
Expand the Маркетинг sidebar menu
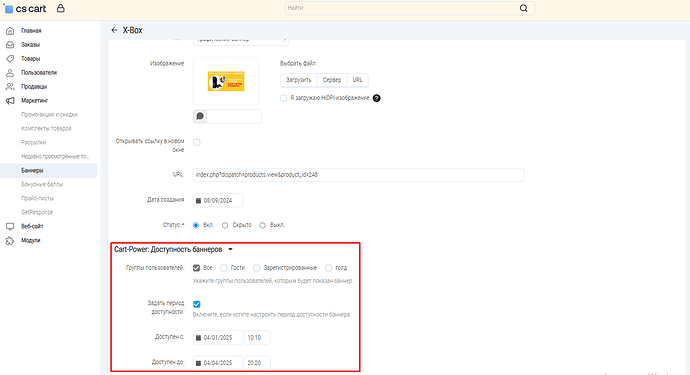point(34,100)
